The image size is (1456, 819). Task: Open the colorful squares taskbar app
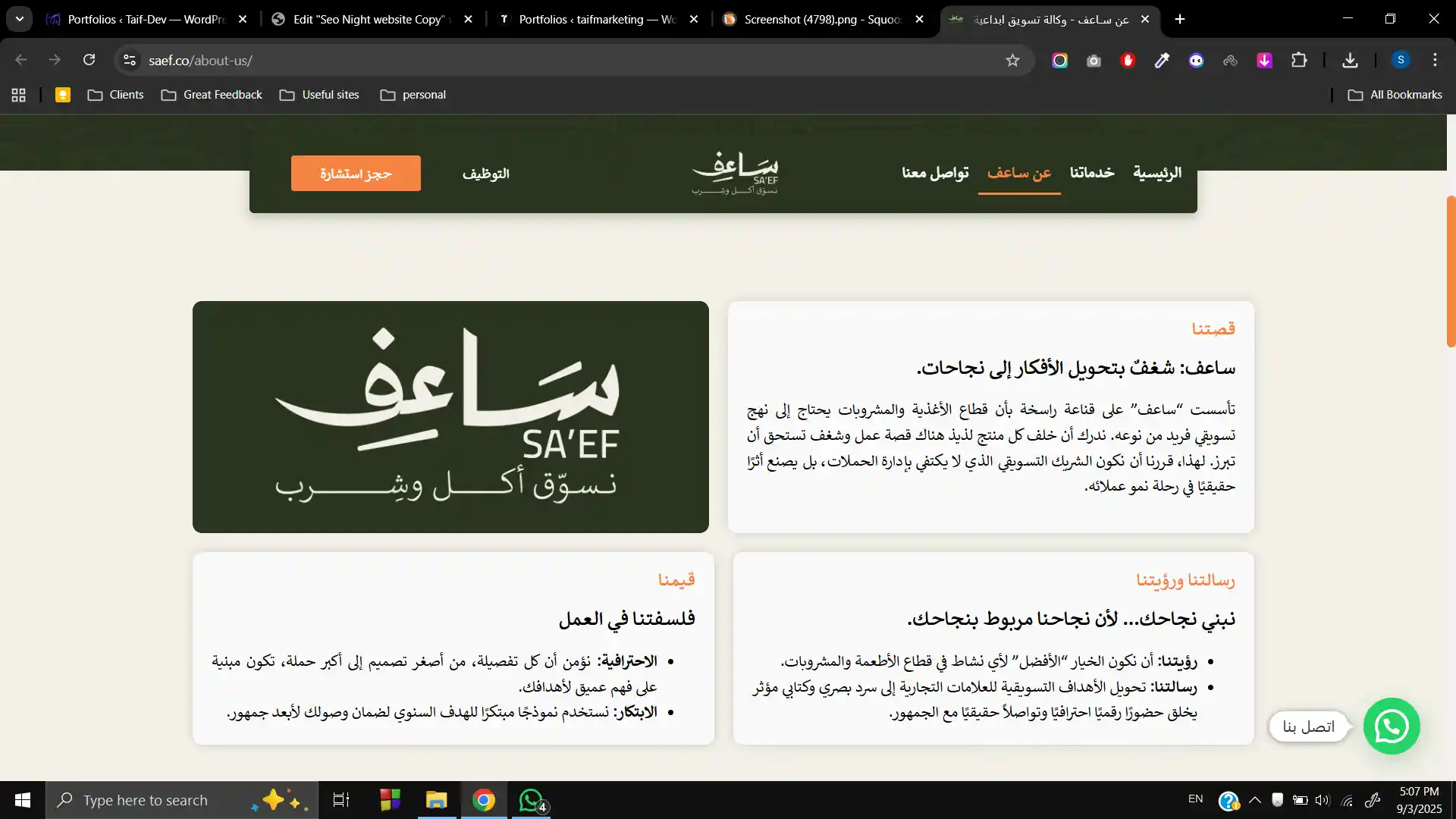coord(390,800)
